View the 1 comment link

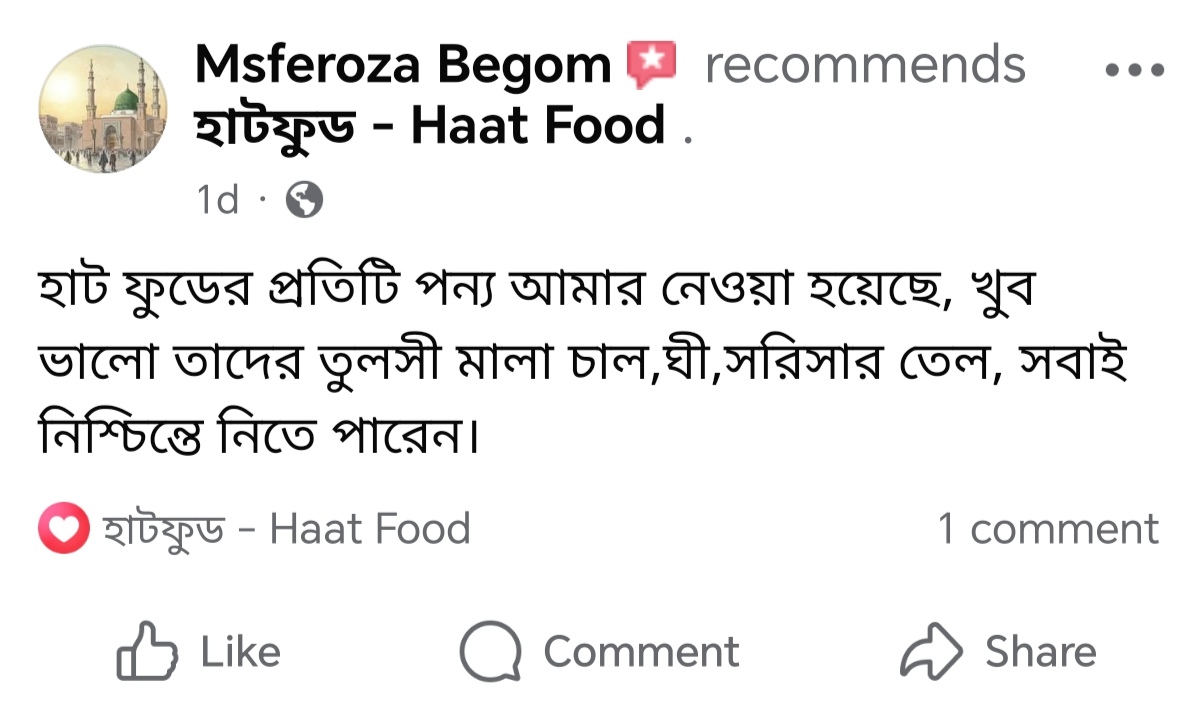click(1047, 529)
